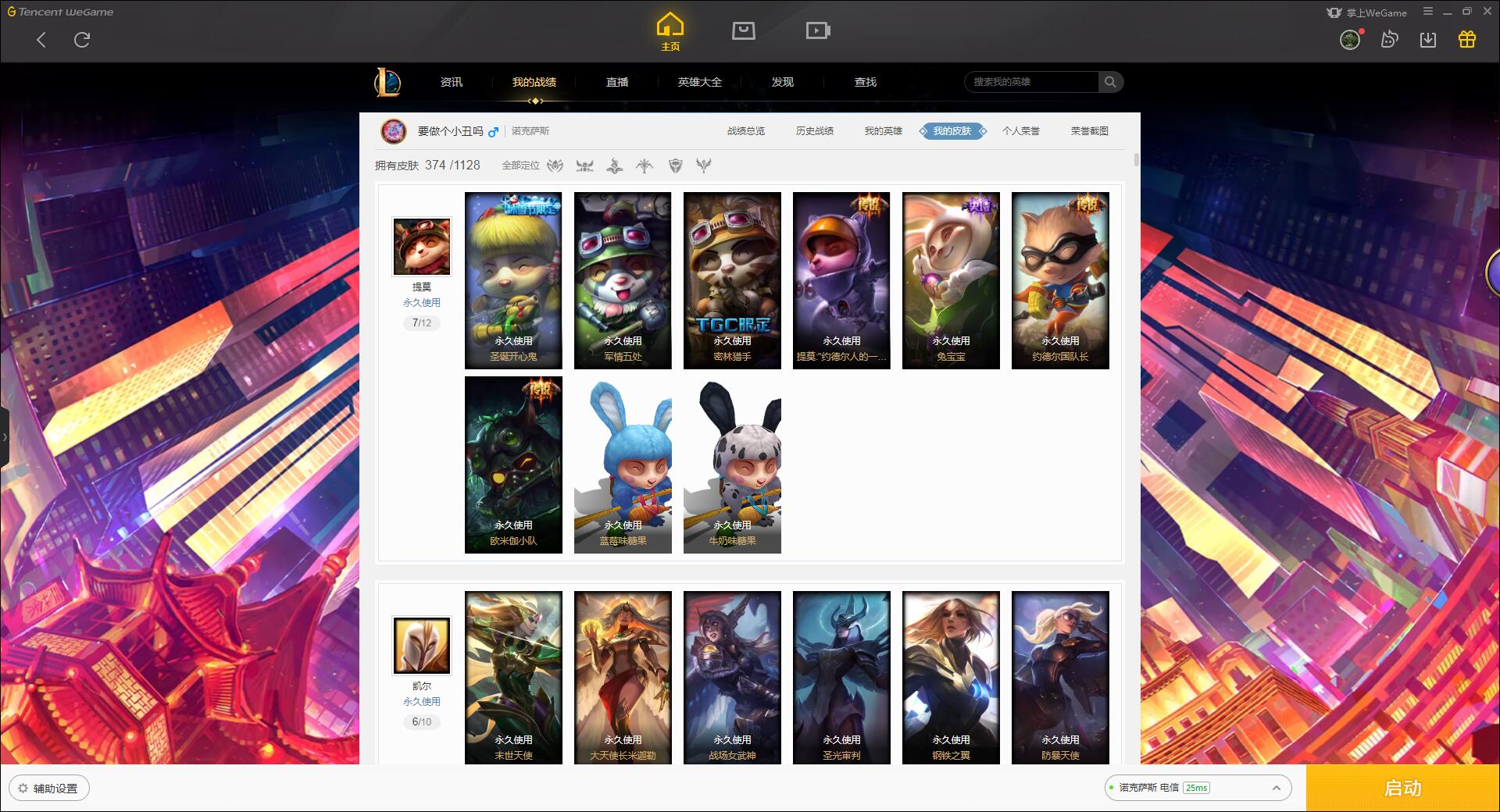The image size is (1500, 812).
Task: Open the summoner profile avatar 要做个小丑吗
Action: [x=394, y=131]
